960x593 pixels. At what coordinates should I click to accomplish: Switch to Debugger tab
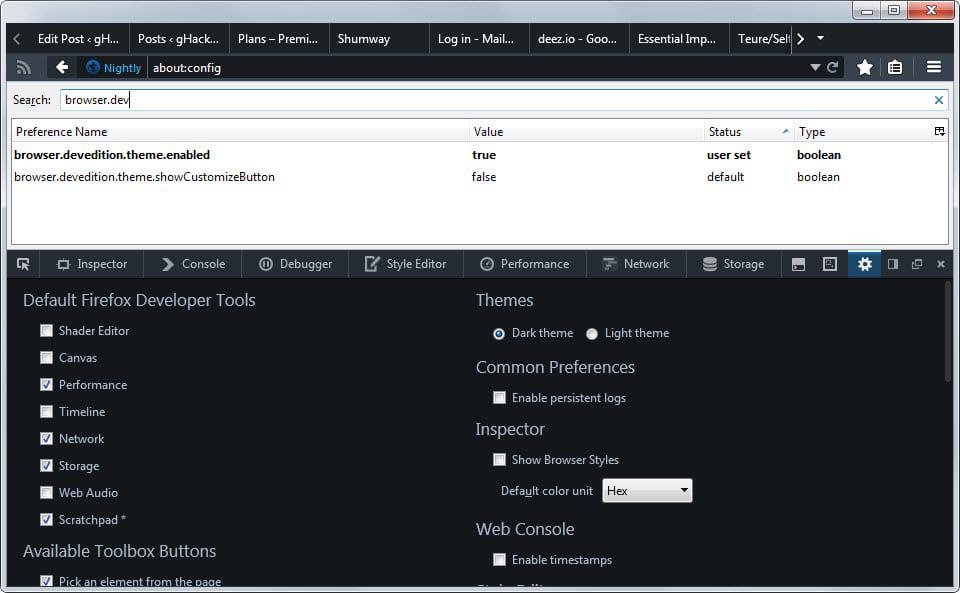click(295, 264)
